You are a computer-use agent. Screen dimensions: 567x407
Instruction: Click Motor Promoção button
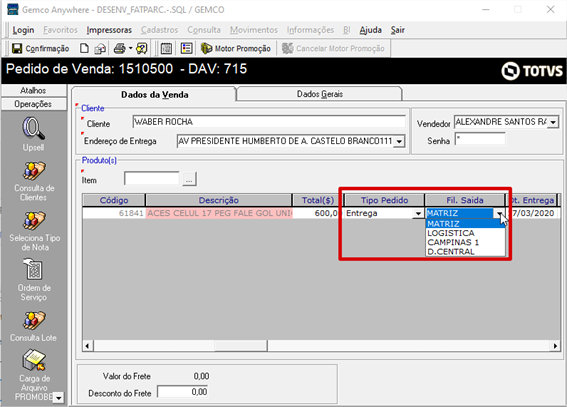click(x=236, y=48)
